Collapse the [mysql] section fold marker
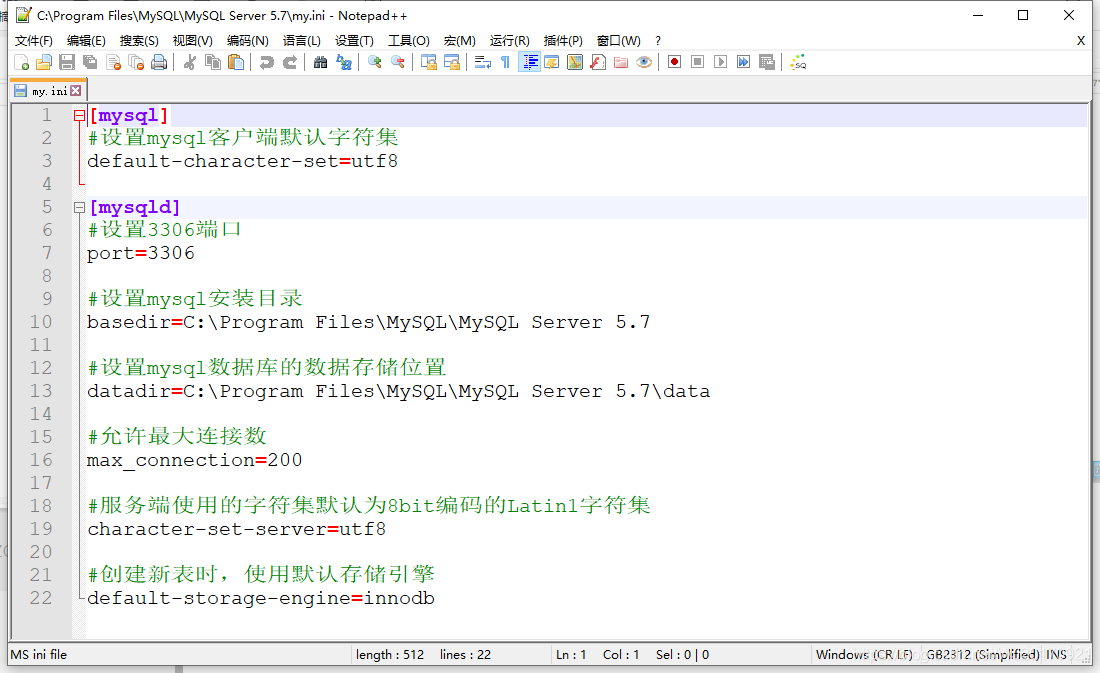 (x=79, y=116)
